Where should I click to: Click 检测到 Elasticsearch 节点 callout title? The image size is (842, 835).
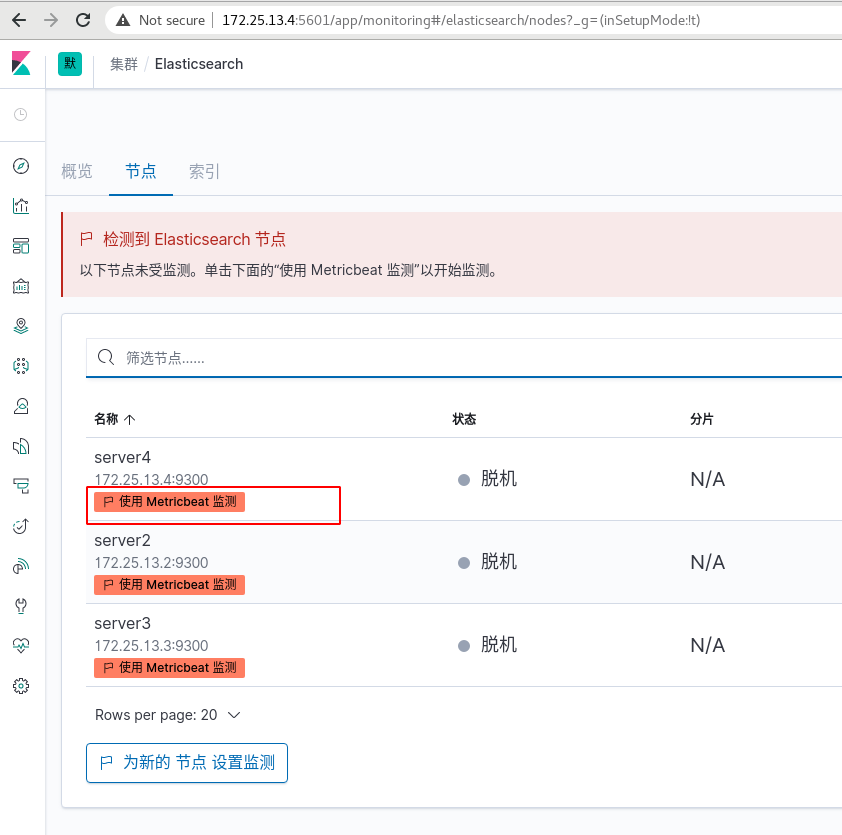194,239
